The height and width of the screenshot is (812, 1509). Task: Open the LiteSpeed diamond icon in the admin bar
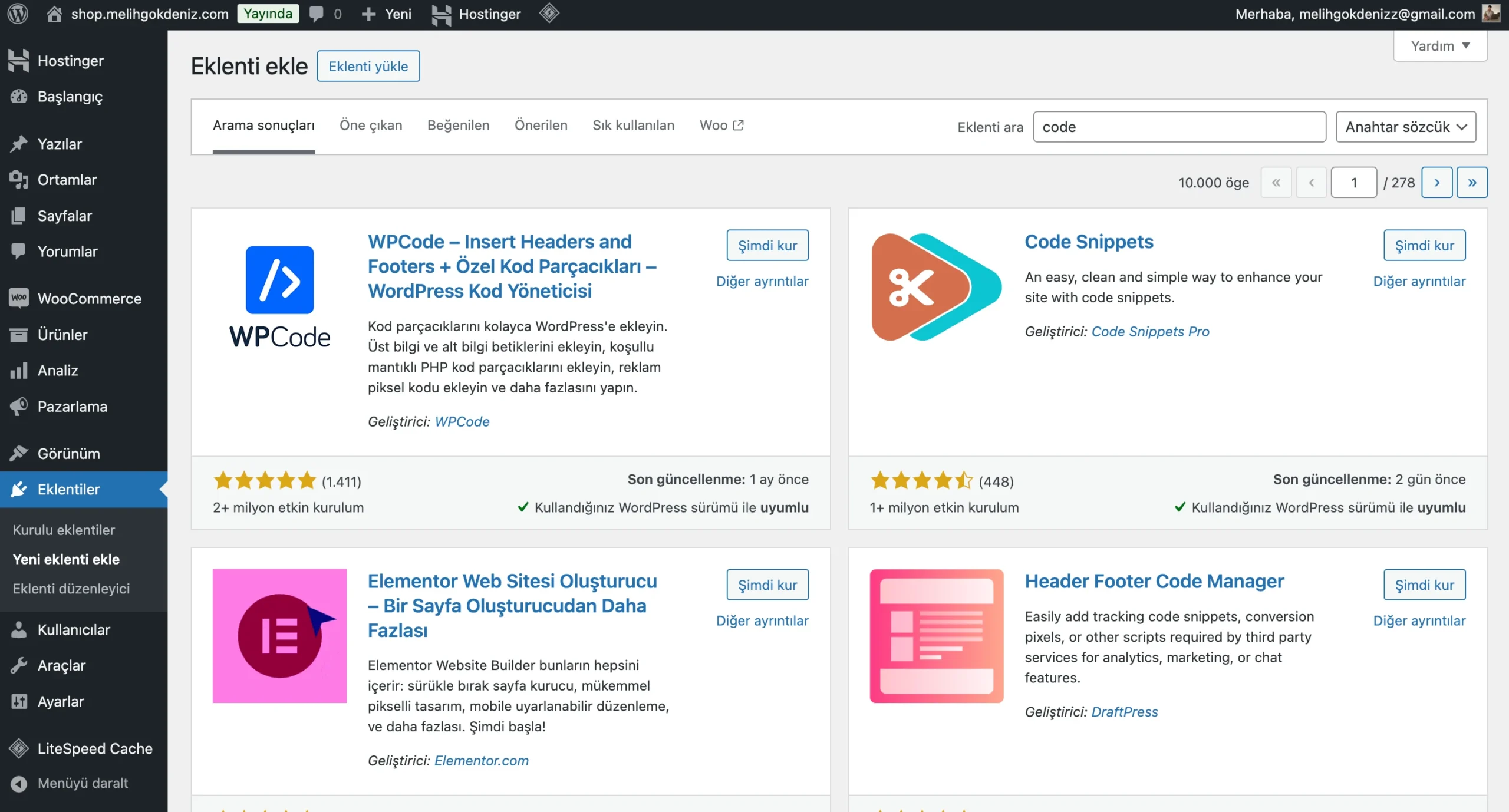pyautogui.click(x=549, y=13)
